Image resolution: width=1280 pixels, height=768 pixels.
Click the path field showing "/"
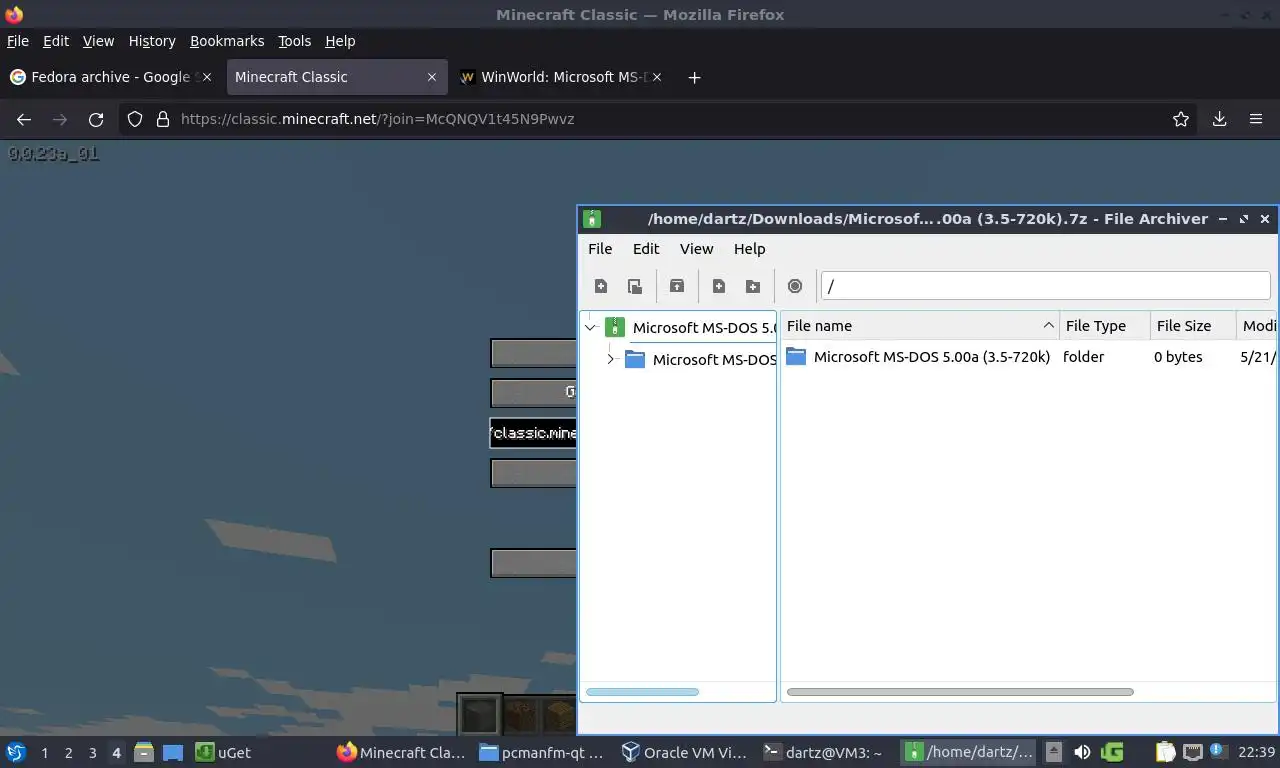1045,286
